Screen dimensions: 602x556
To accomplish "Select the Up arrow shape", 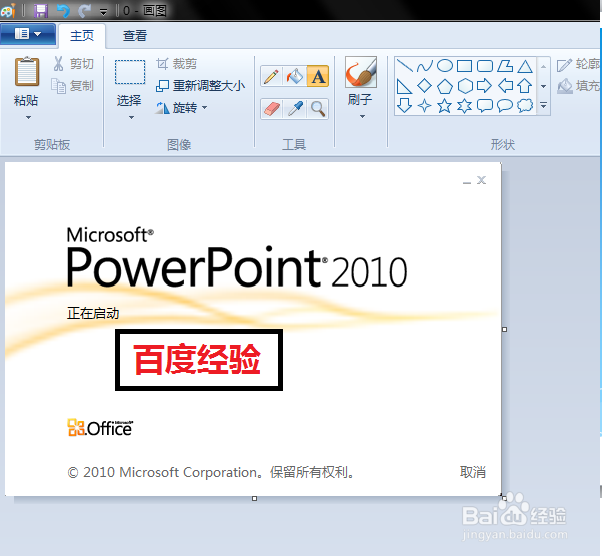I will click(x=525, y=86).
